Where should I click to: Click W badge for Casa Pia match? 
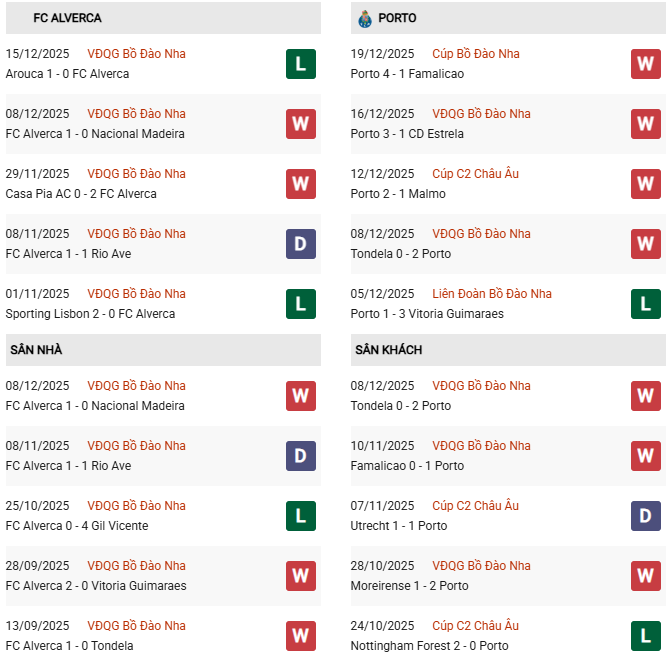point(300,184)
